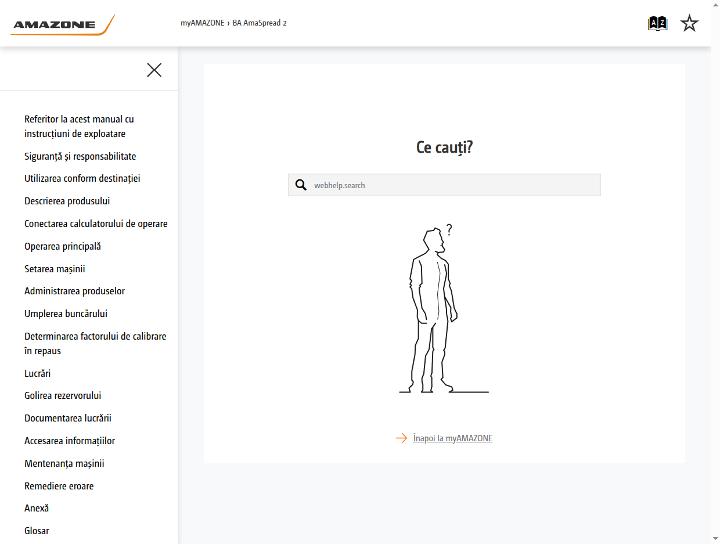The image size is (720, 544).
Task: Go to Descrierea produsului
Action: [x=67, y=201]
